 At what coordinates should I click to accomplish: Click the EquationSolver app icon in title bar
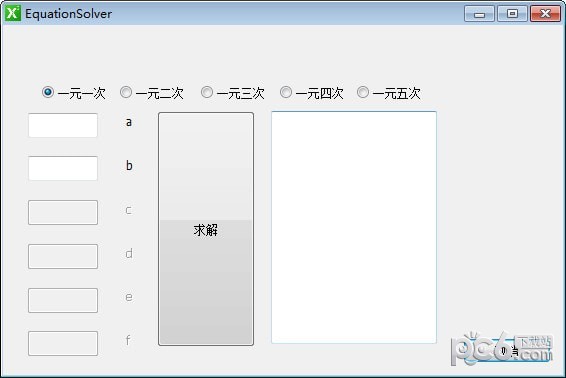coord(13,13)
